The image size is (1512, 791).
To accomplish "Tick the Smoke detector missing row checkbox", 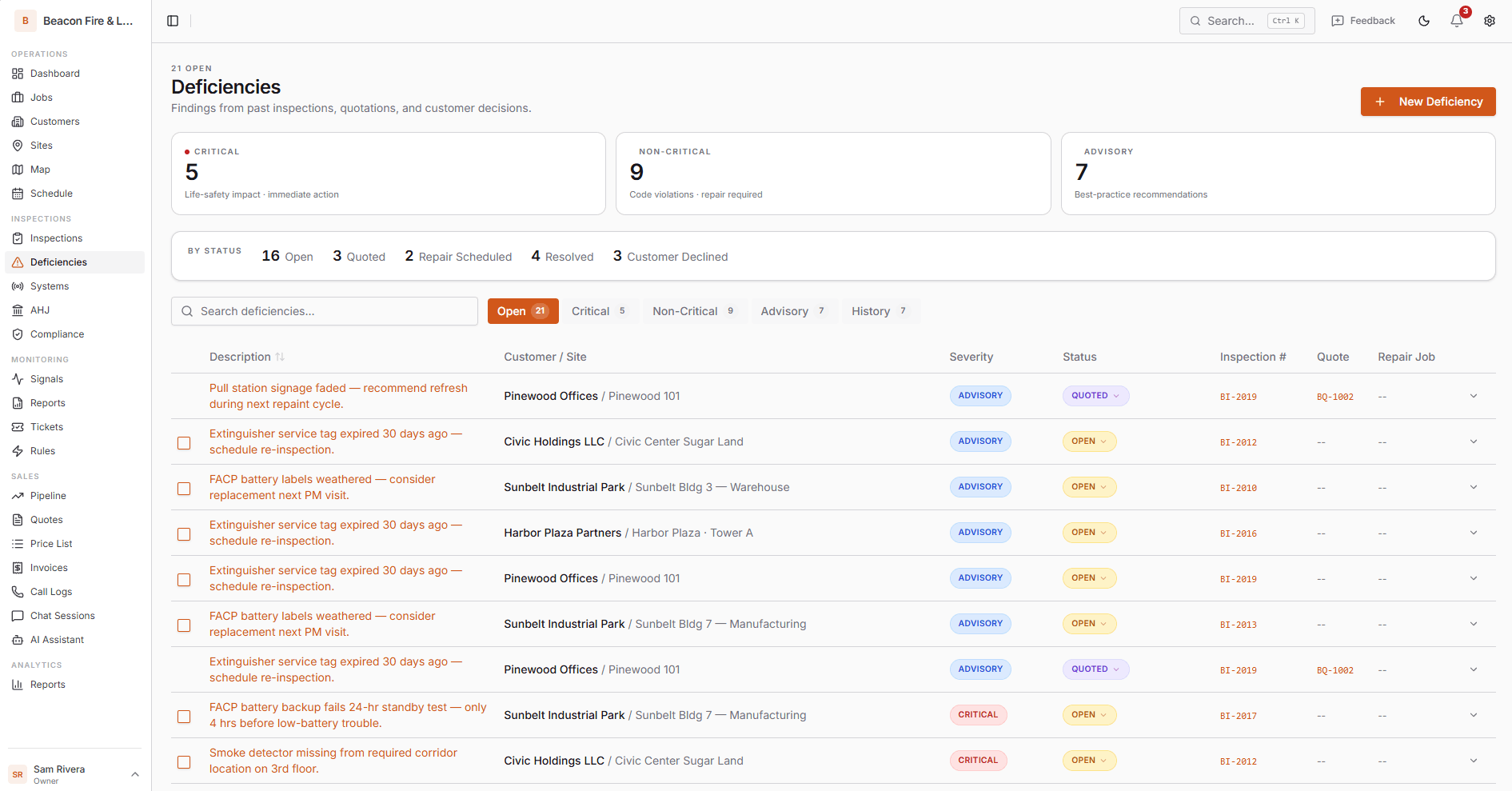I will click(x=184, y=761).
